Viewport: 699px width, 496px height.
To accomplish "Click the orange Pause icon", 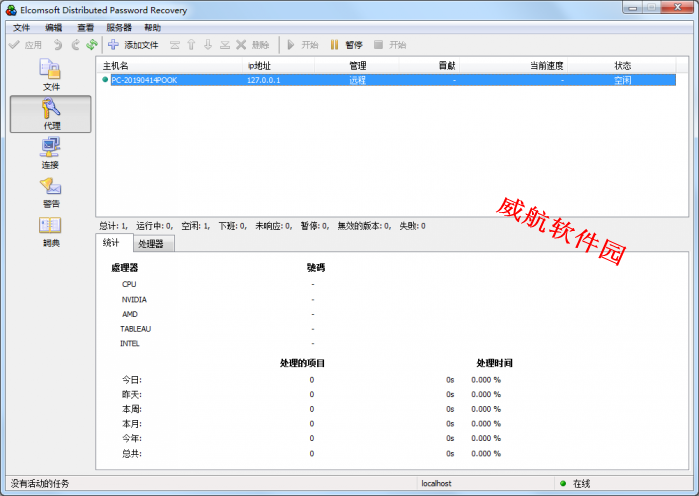I will pyautogui.click(x=334, y=45).
